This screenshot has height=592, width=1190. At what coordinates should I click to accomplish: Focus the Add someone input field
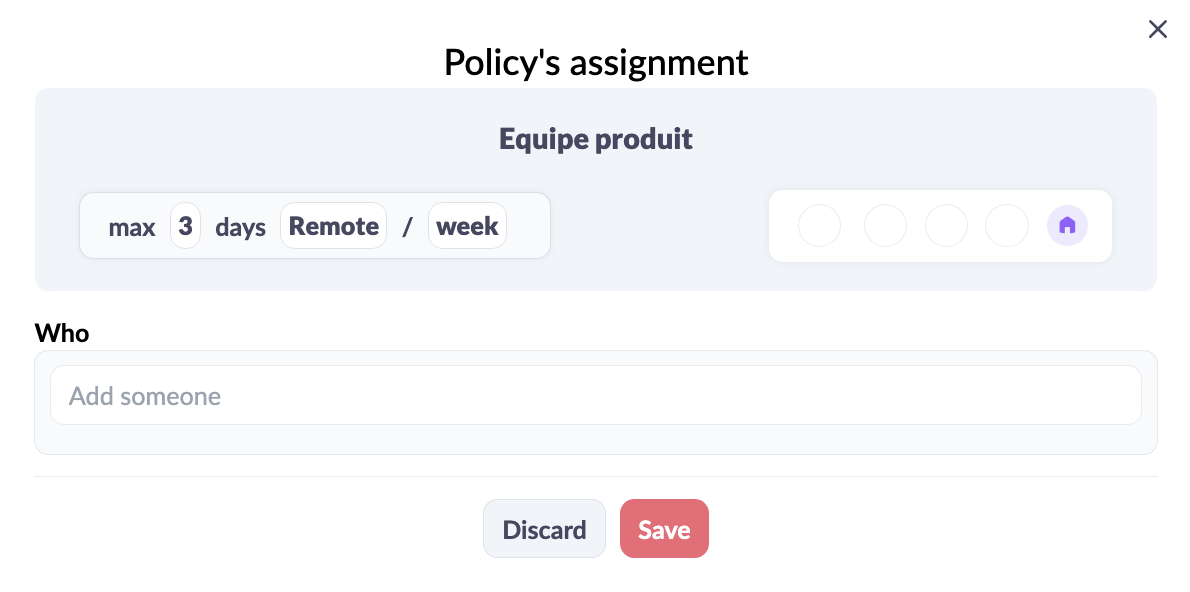click(596, 395)
